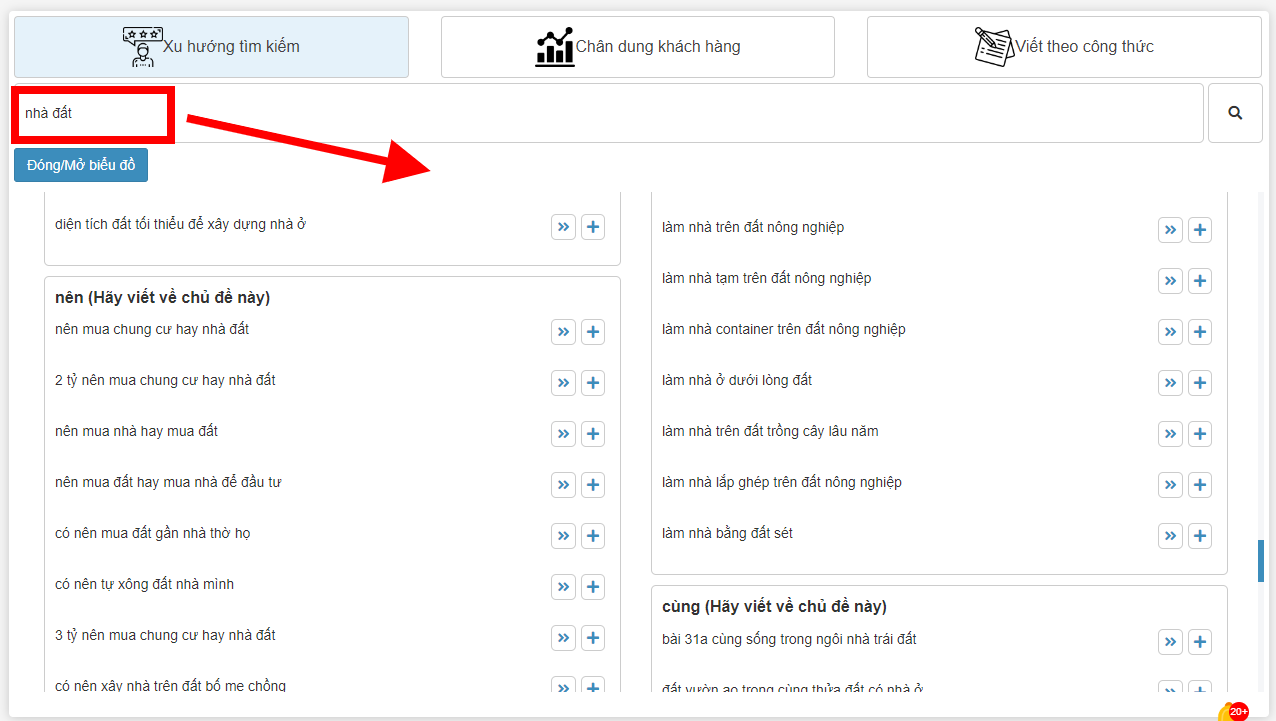Add keyword 'nên mua nhà hay mua đất'
The image size is (1276, 721).
pyautogui.click(x=593, y=433)
